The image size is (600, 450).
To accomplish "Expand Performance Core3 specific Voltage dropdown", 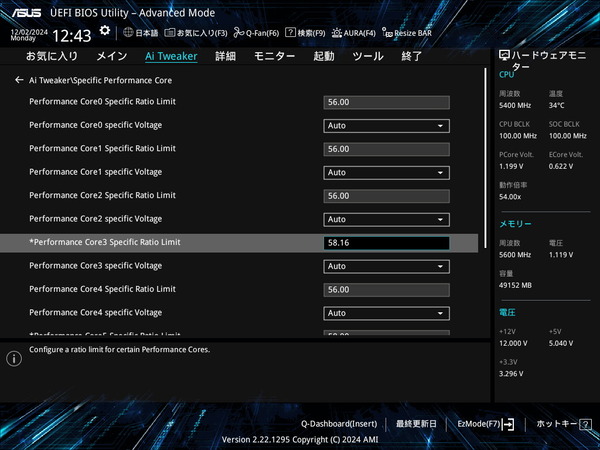I will pos(386,266).
